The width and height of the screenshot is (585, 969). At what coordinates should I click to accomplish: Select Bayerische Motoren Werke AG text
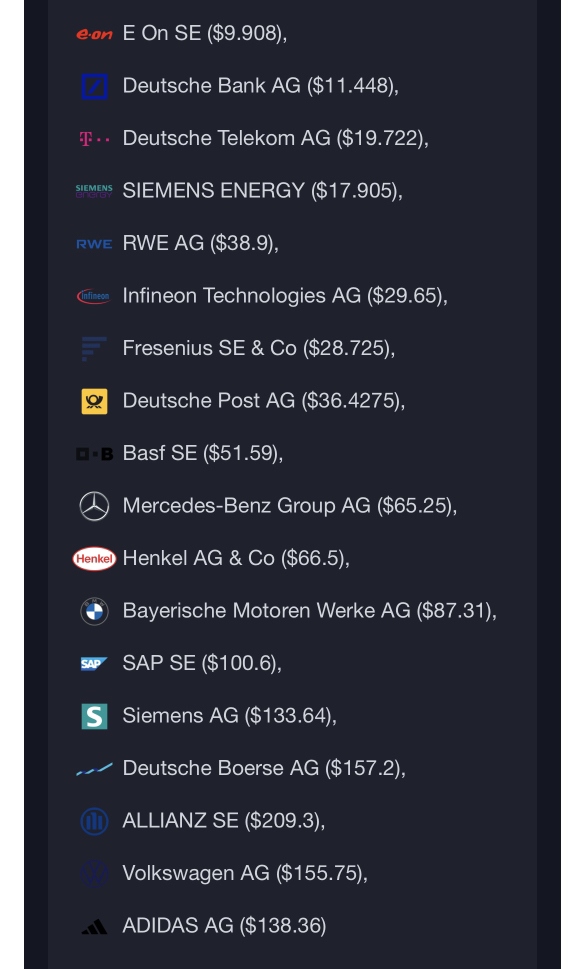[266, 611]
